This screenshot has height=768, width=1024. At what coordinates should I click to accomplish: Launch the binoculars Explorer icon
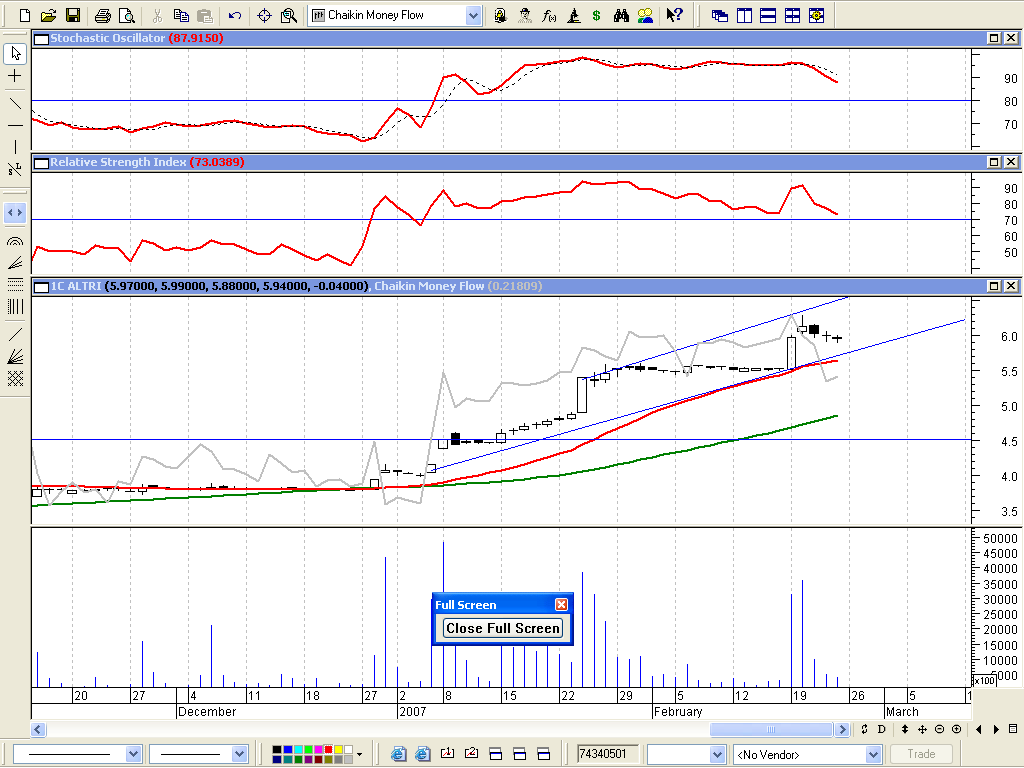pyautogui.click(x=621, y=15)
